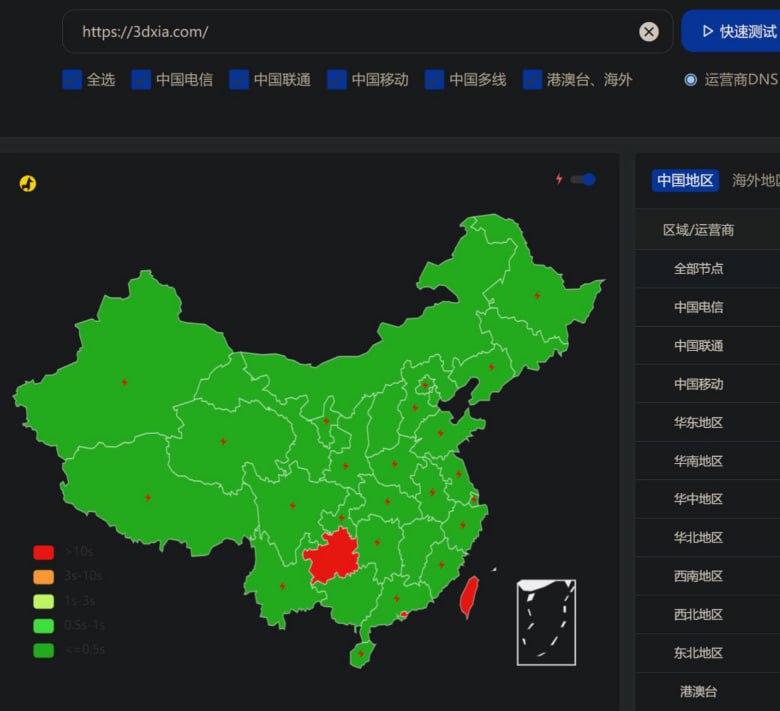Select the 港澳台 row
Viewport: 780px width, 711px height.
707,692
